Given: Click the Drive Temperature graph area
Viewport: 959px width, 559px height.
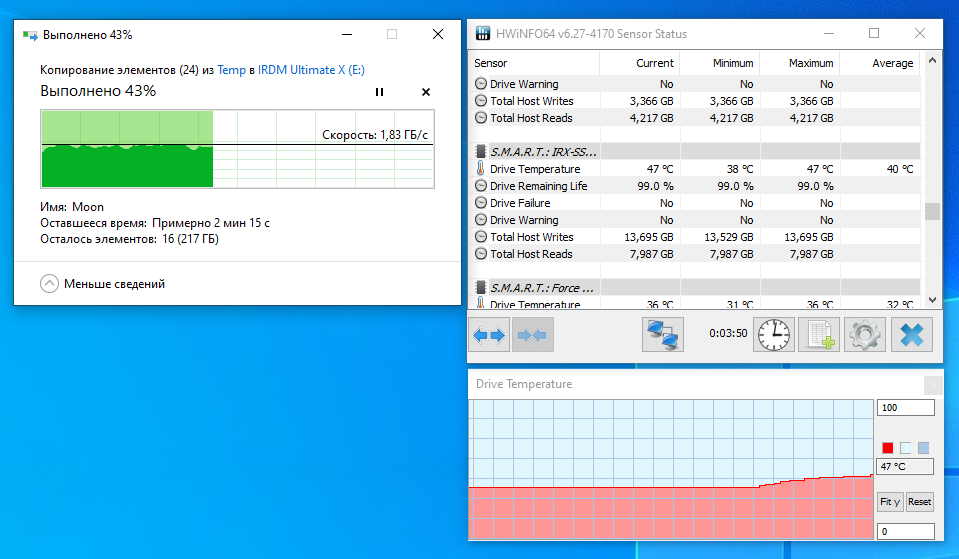Looking at the screenshot, I should point(671,470).
